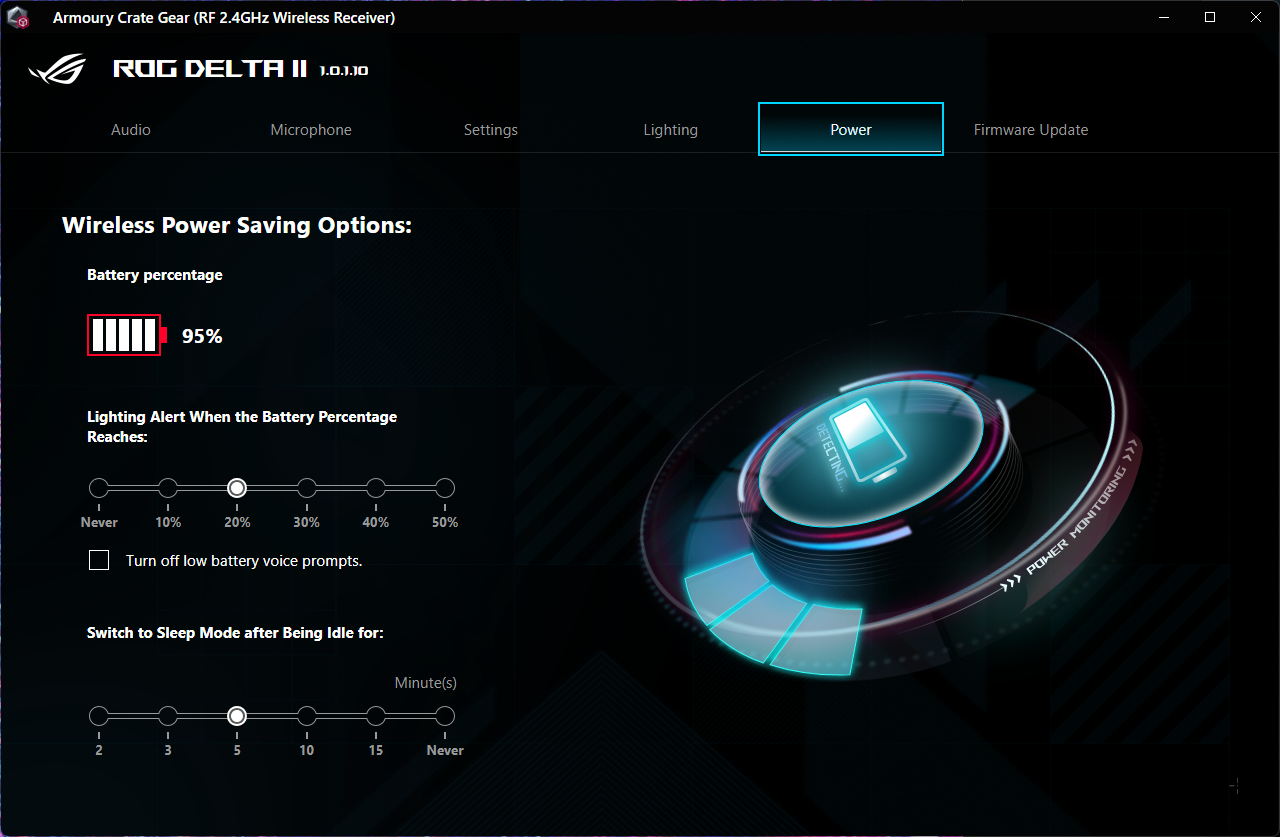Screen dimensions: 1280x837
Task: Select the 20% lighting alert stop
Action: [x=237, y=488]
